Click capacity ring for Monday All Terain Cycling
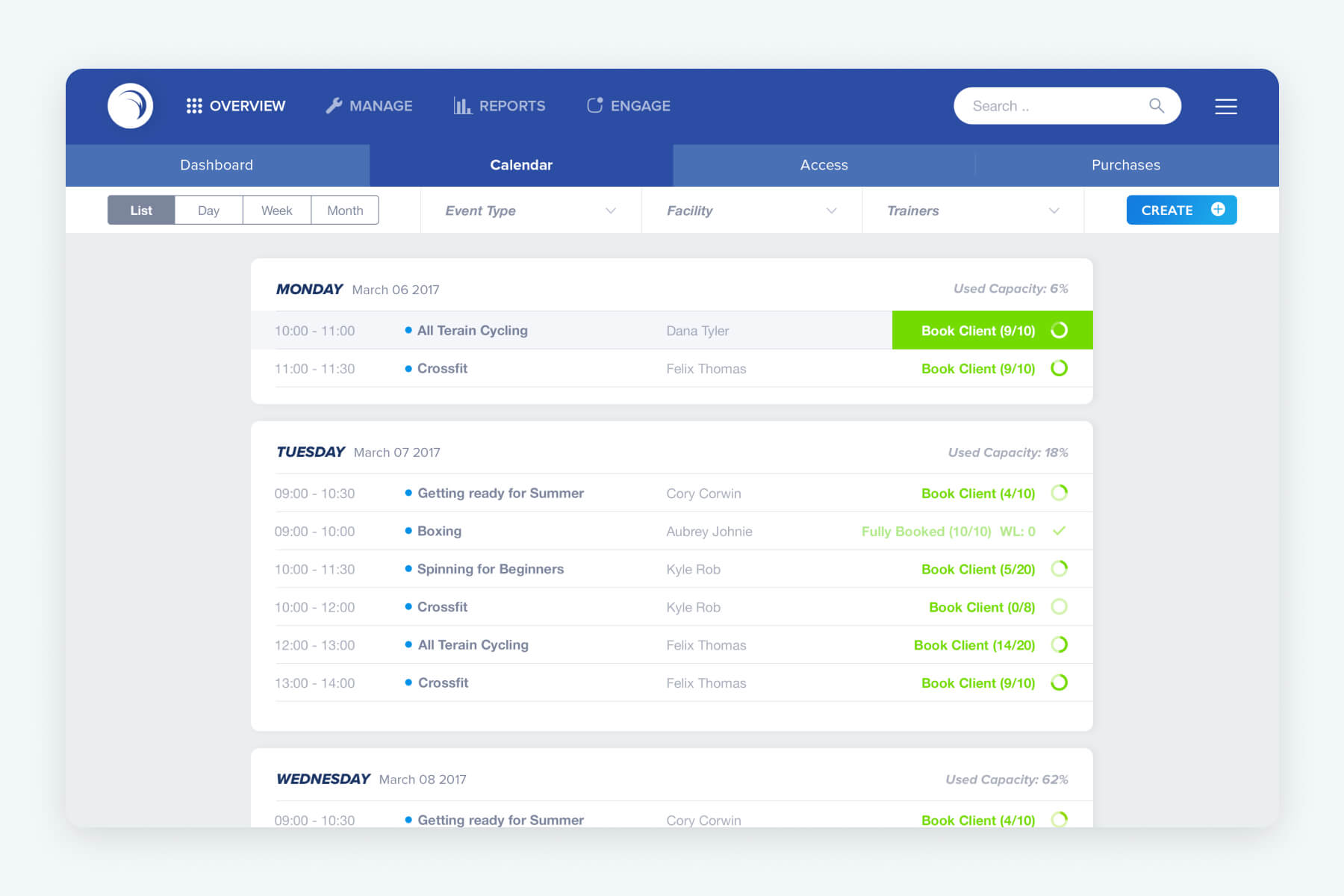The height and width of the screenshot is (896, 1344). pyautogui.click(x=1059, y=330)
